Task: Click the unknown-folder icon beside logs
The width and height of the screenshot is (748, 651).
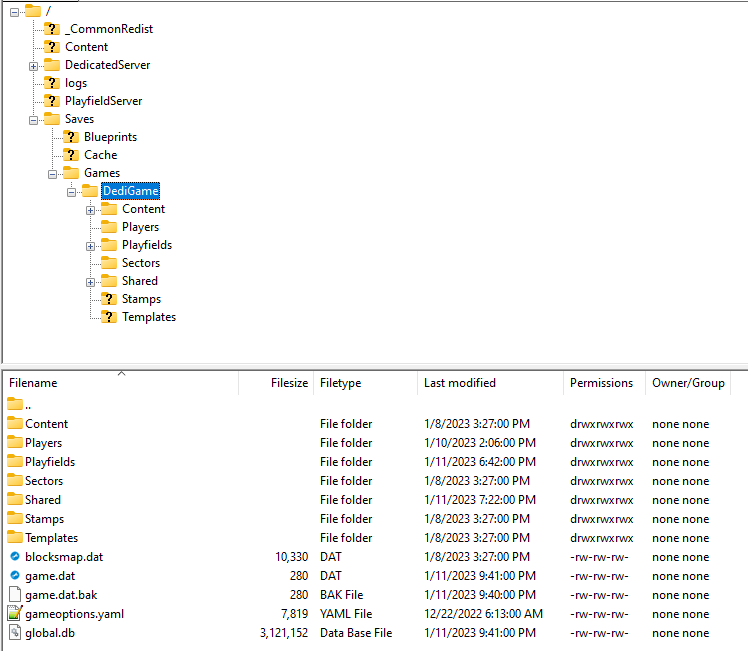Action: point(52,83)
